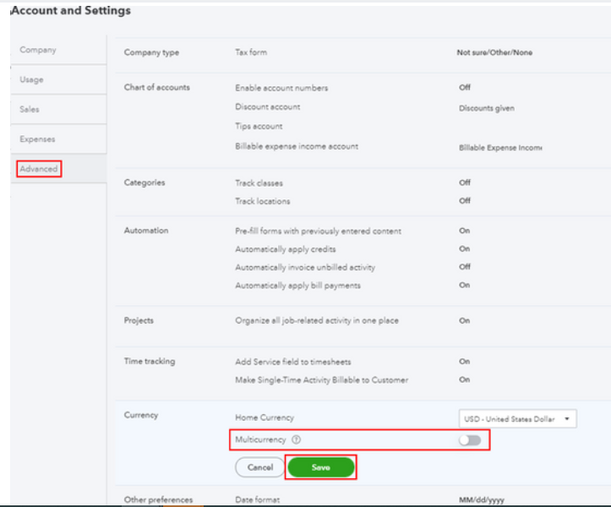This screenshot has width=611, height=507.
Task: Turn on the Multicurrency switch
Action: click(x=469, y=440)
